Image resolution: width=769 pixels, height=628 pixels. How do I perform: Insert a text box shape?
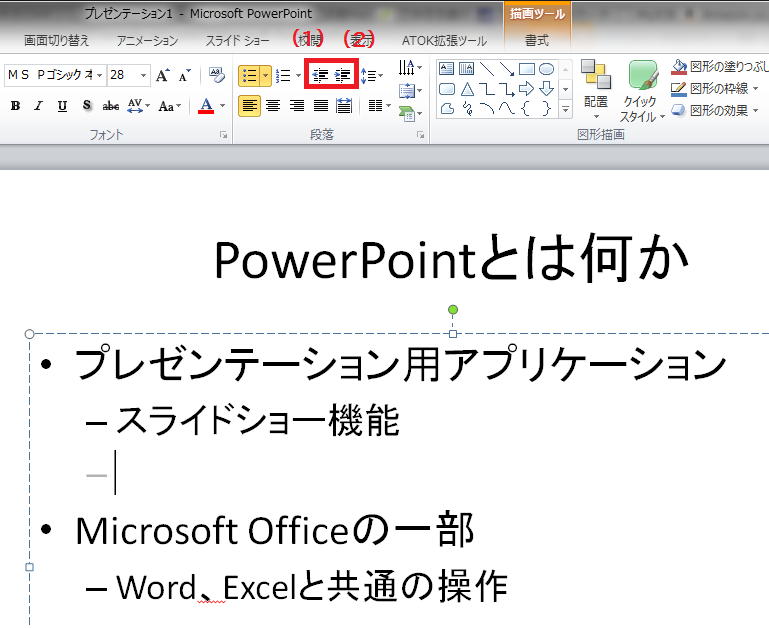(446, 69)
